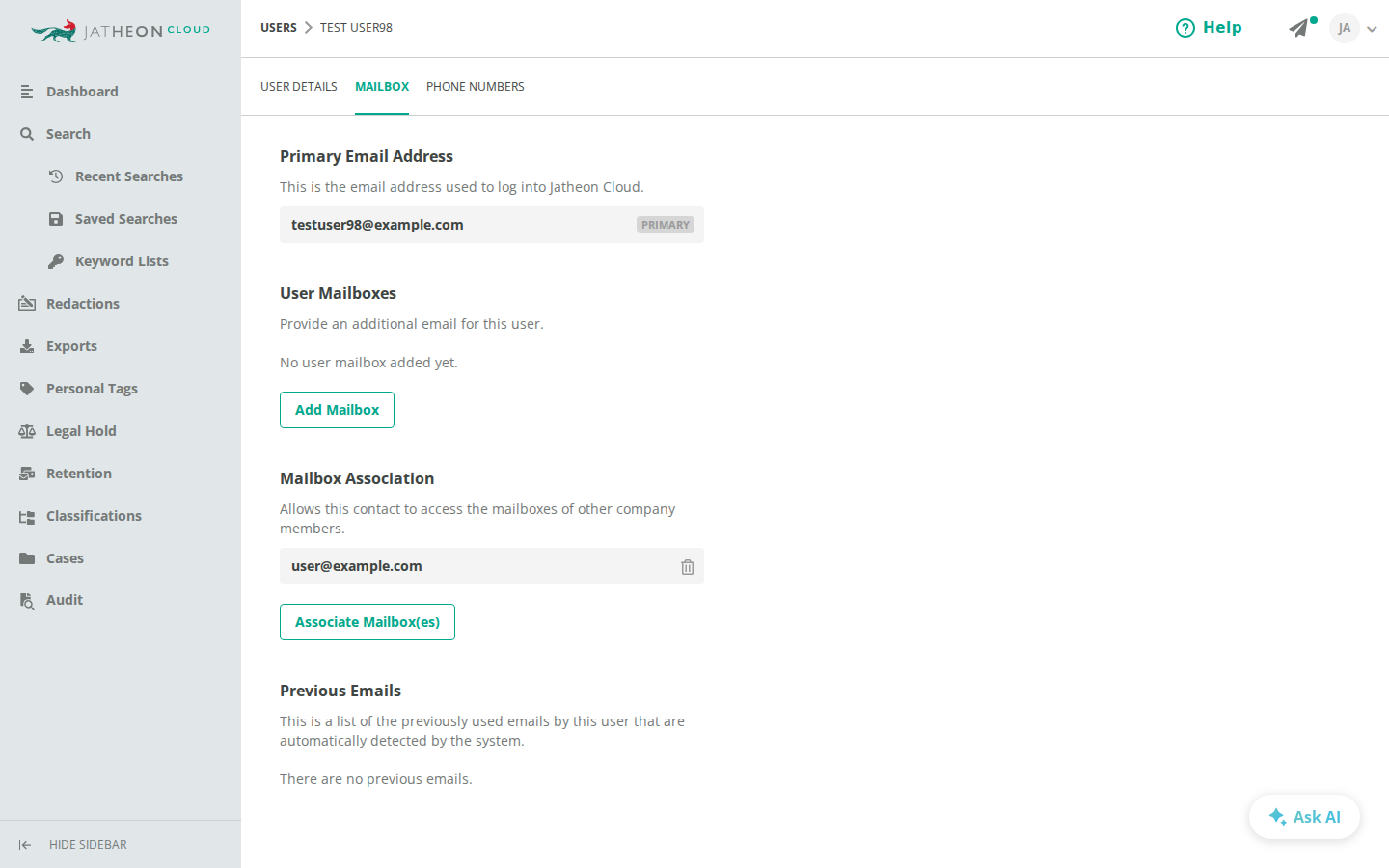Click the Associate Mailbox(es) button
Image resolution: width=1389 pixels, height=868 pixels.
pos(368,622)
